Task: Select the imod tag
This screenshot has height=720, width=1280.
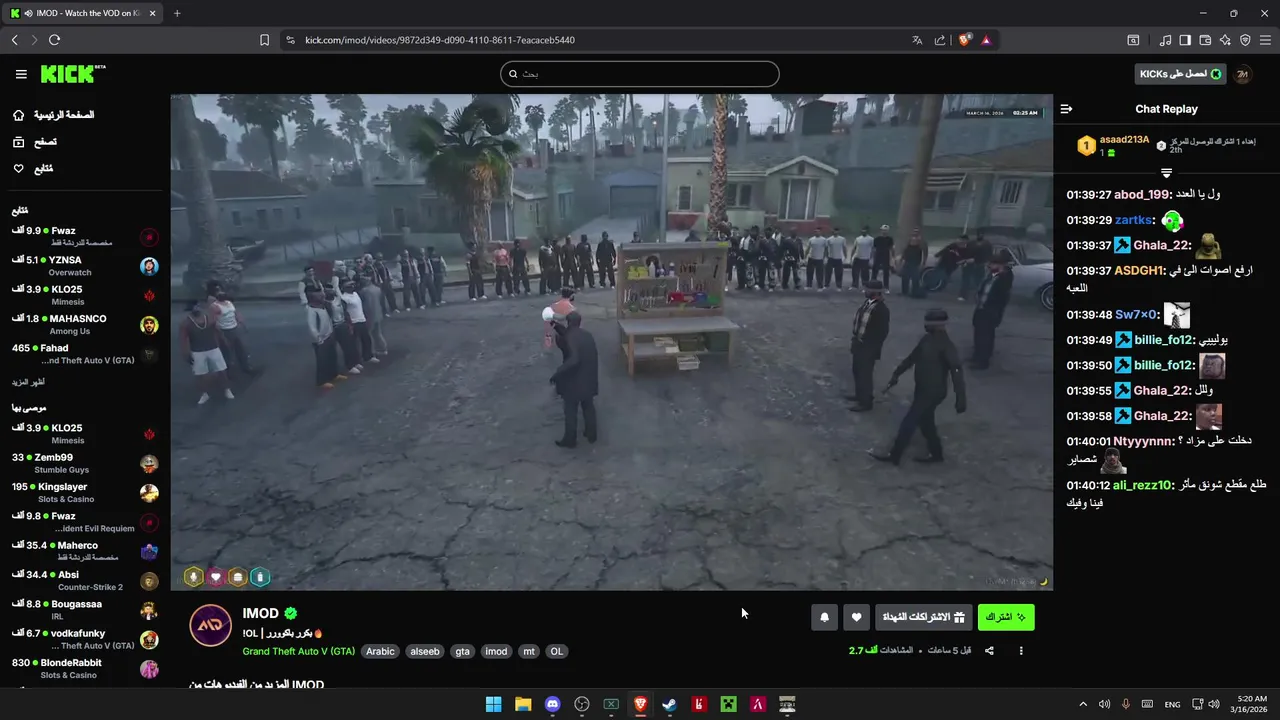Action: (x=496, y=651)
